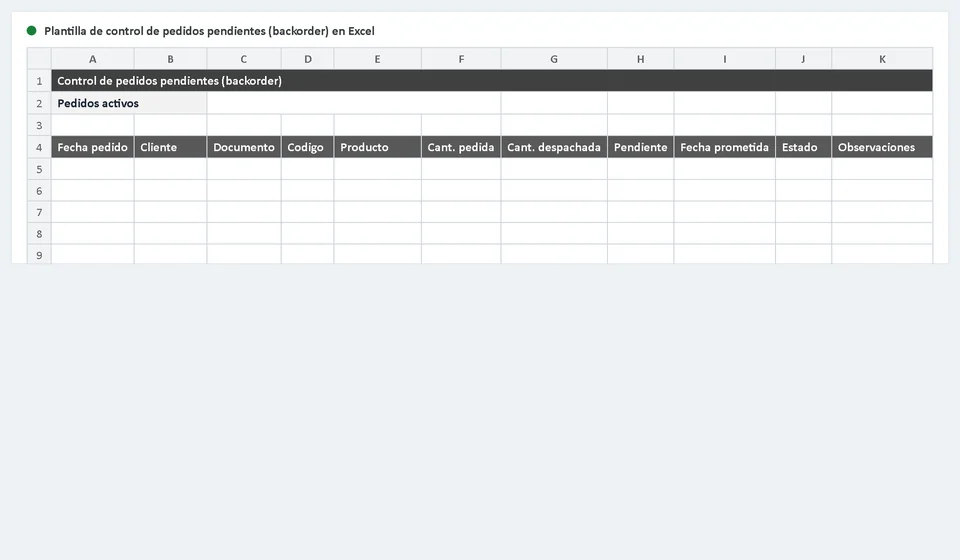Select row 4 header
Screen dimensions: 960x560
coord(39,147)
